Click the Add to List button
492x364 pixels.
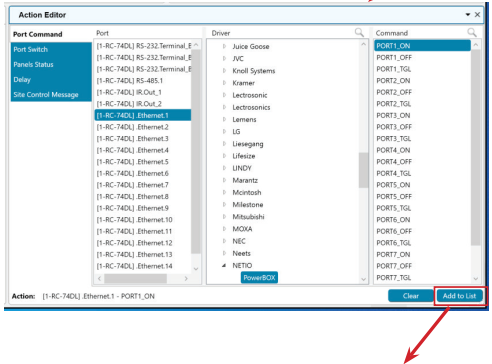tap(459, 296)
